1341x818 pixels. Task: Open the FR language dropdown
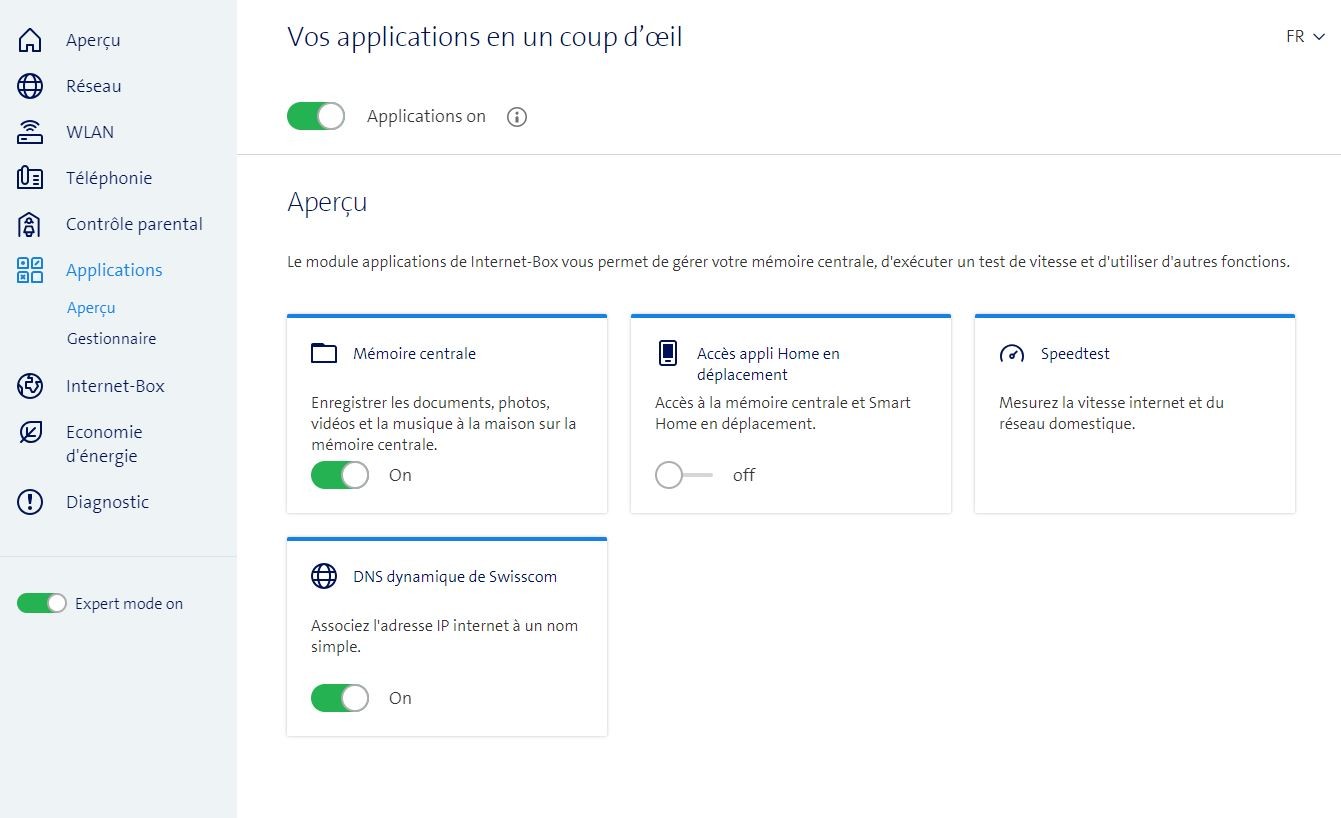(1305, 37)
